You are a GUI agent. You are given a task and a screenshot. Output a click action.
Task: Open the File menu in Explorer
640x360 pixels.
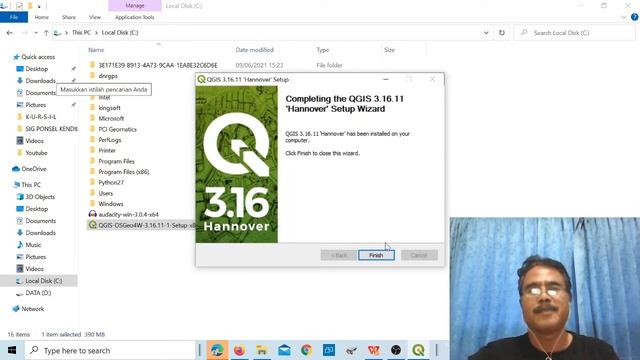[x=14, y=17]
